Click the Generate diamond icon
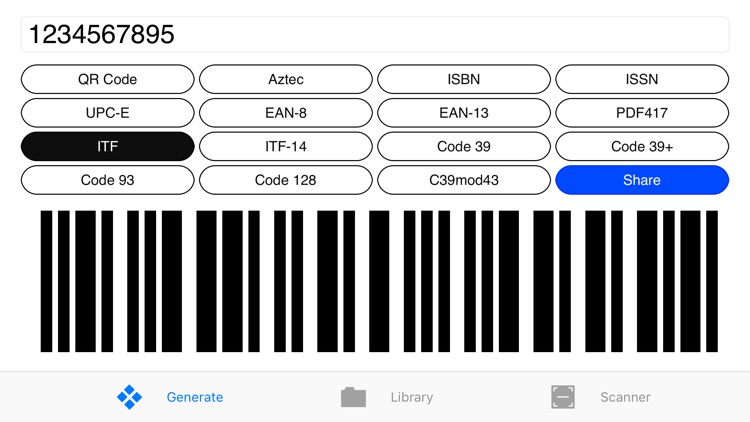750x422 pixels. (129, 397)
